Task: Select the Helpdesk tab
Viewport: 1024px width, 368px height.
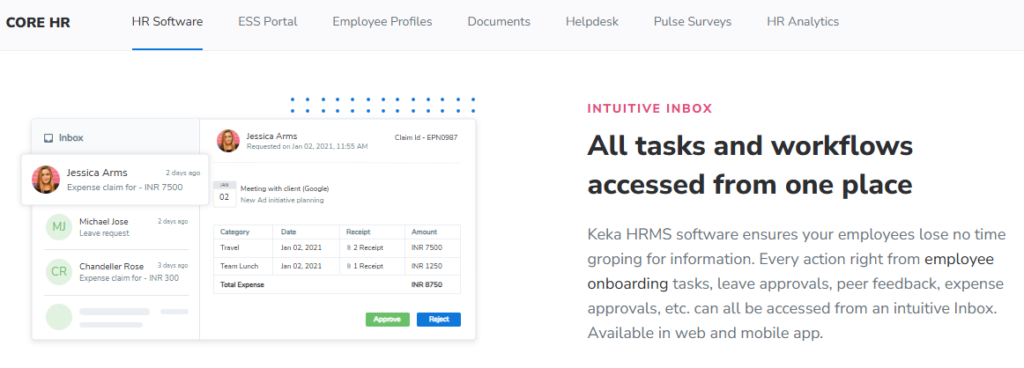Action: point(592,22)
